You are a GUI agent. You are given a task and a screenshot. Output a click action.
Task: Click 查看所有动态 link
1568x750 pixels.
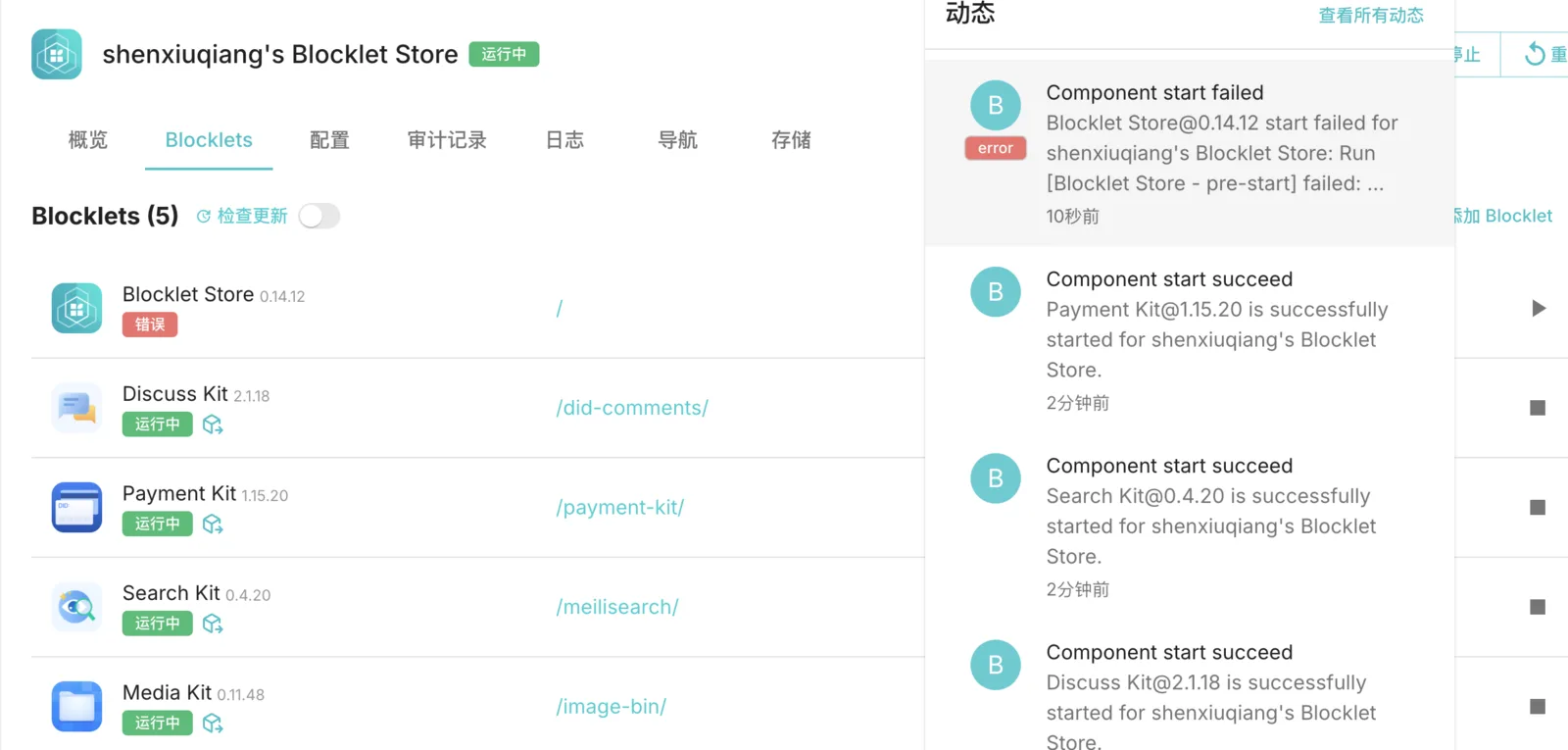(1371, 16)
